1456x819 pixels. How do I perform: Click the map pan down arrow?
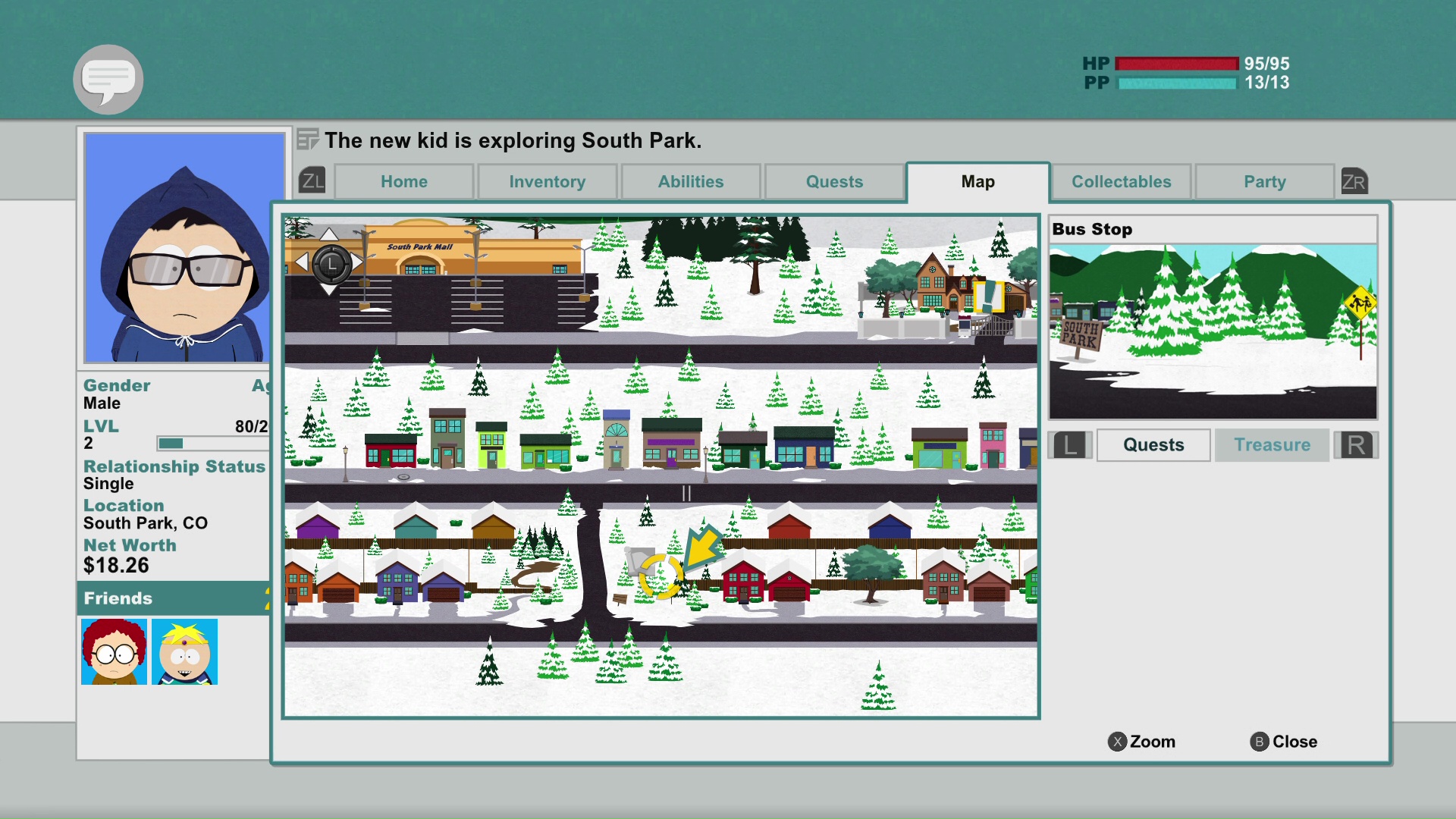329,290
